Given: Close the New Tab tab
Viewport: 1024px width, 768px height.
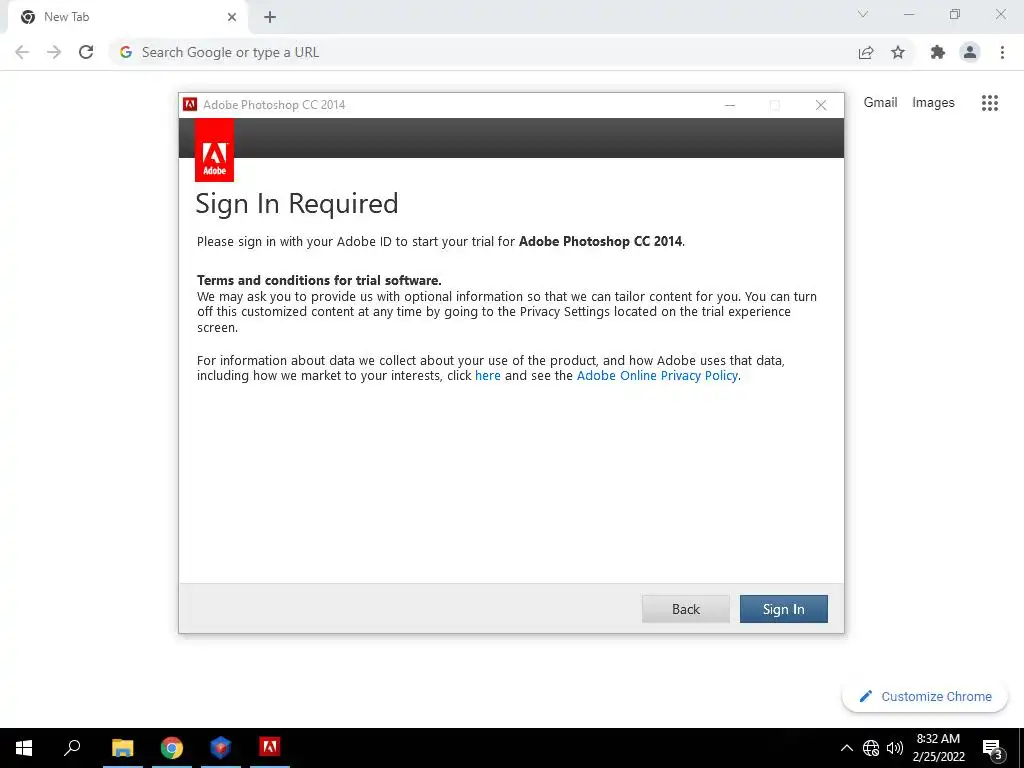Looking at the screenshot, I should 232,17.
